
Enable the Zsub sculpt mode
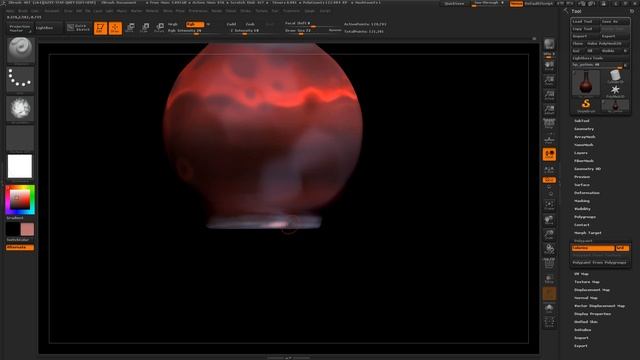point(250,24)
